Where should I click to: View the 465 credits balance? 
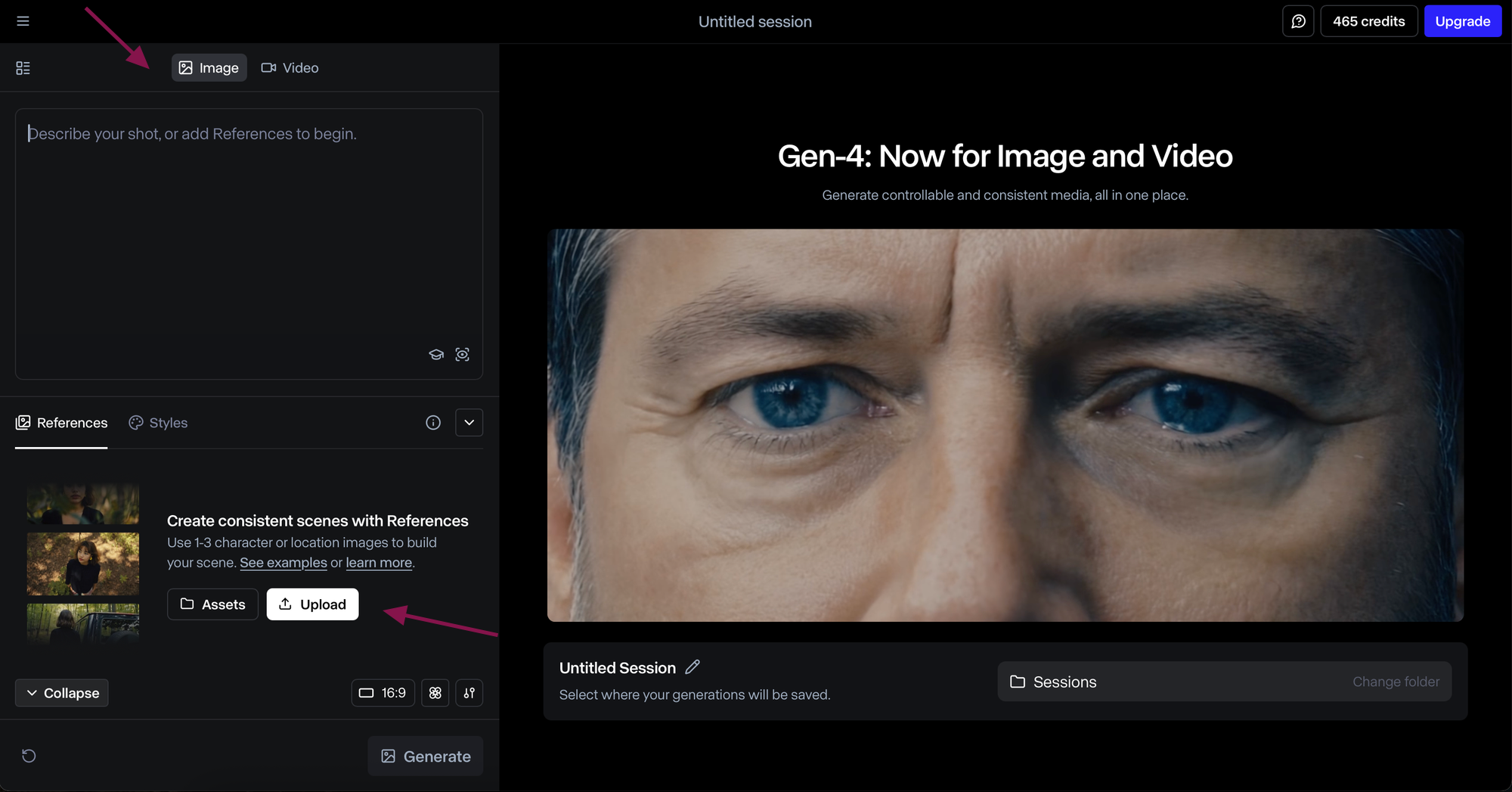pyautogui.click(x=1368, y=21)
